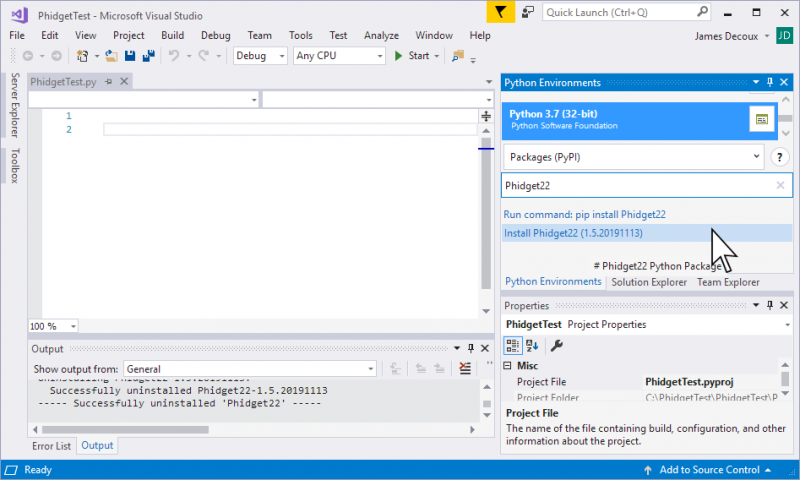Viewport: 800px width, 480px height.
Task: Switch to the Solution Explorer tab
Action: [649, 282]
